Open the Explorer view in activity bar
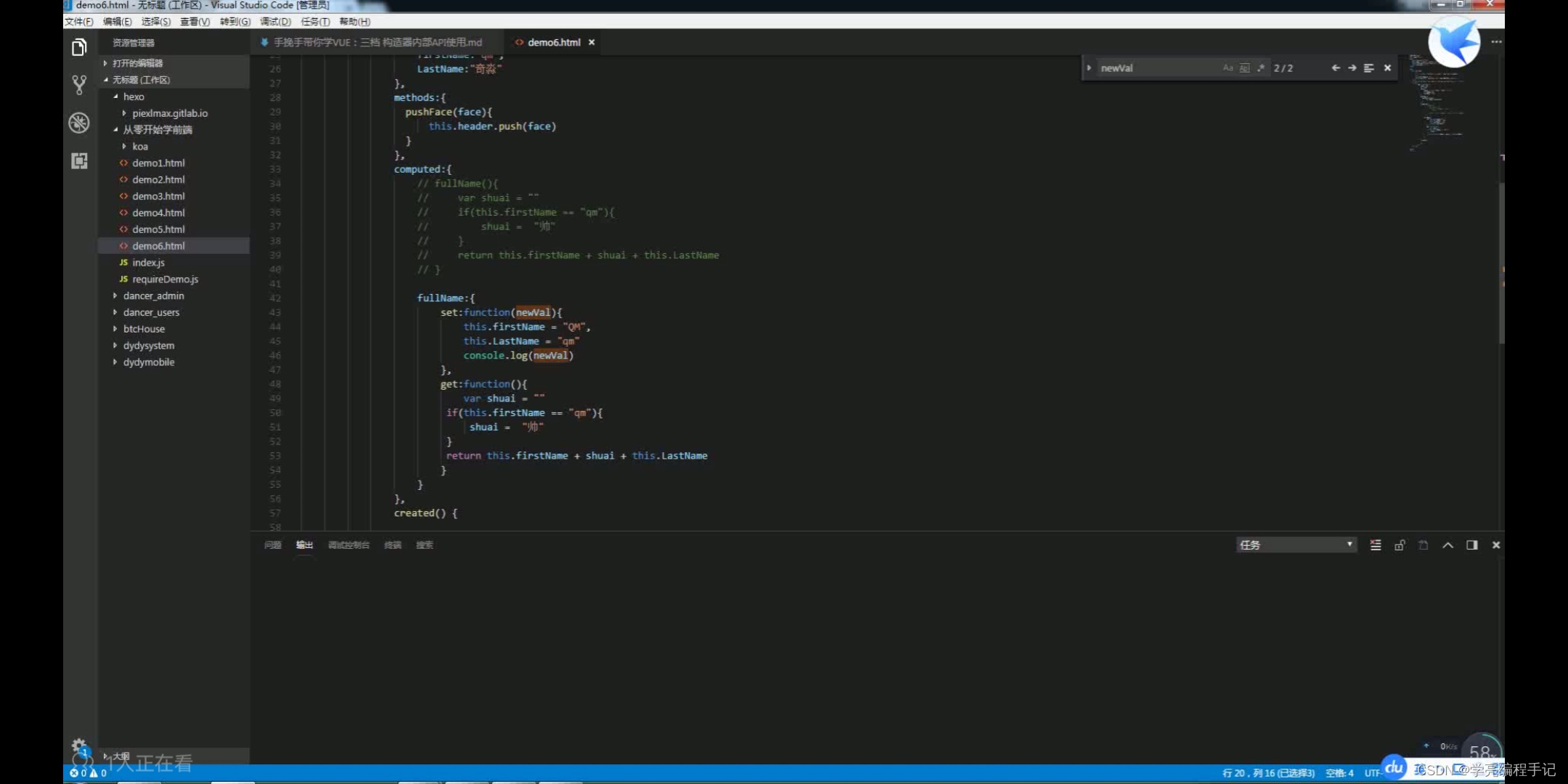 pos(79,47)
